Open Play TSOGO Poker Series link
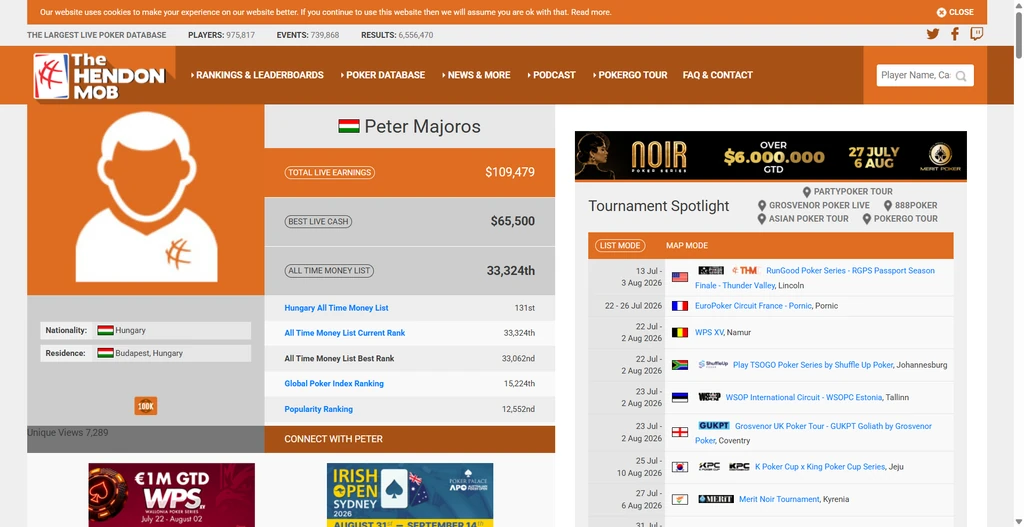 pos(813,365)
